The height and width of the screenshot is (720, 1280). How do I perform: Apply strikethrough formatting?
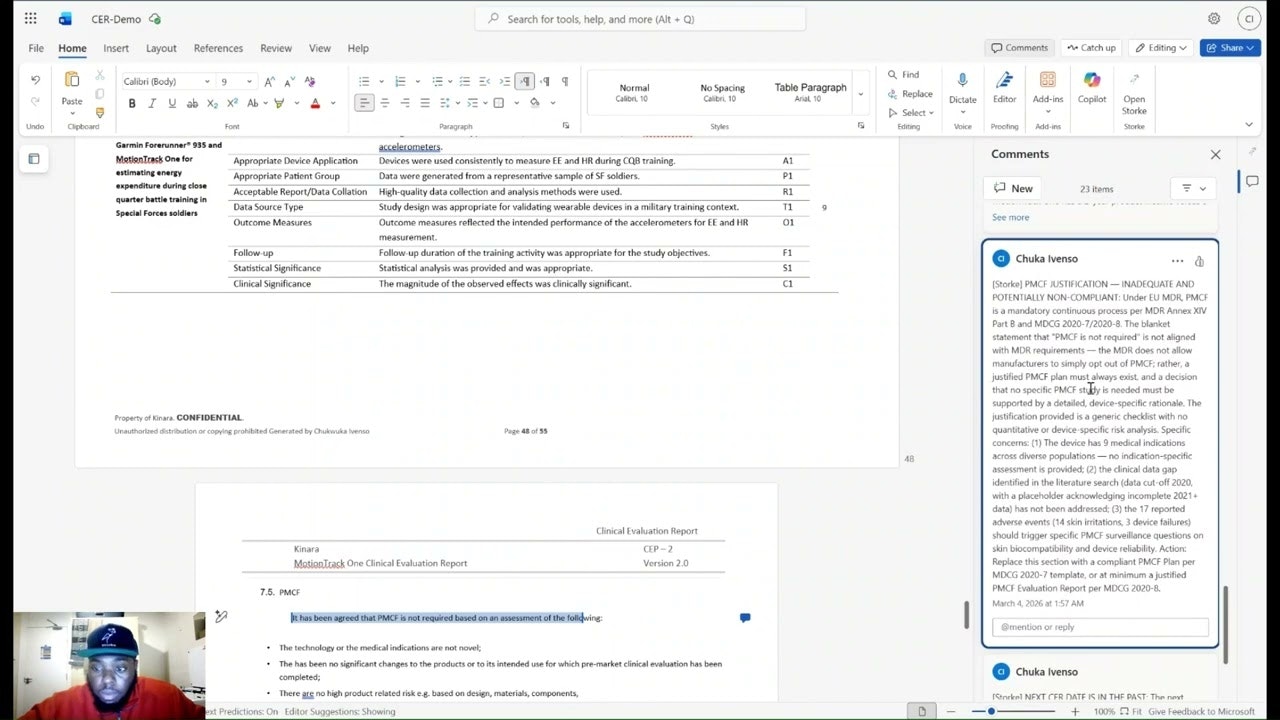[x=192, y=103]
